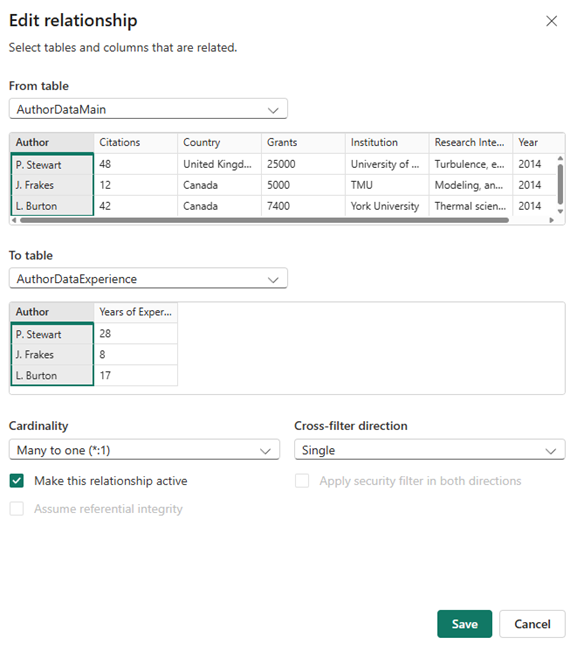Click P. Stewart in the From table
This screenshot has width=577, height=651.
point(52,165)
